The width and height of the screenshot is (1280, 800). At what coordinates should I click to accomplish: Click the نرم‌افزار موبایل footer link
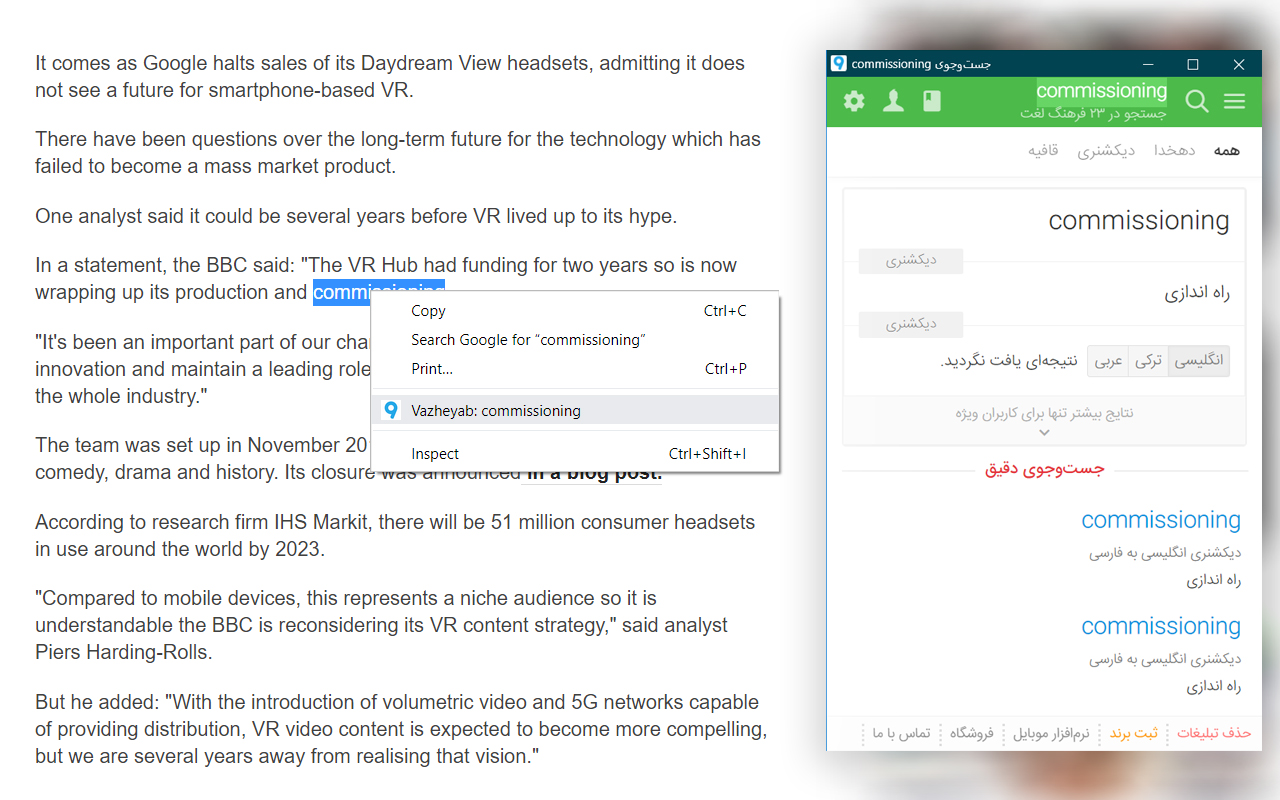pyautogui.click(x=1051, y=733)
